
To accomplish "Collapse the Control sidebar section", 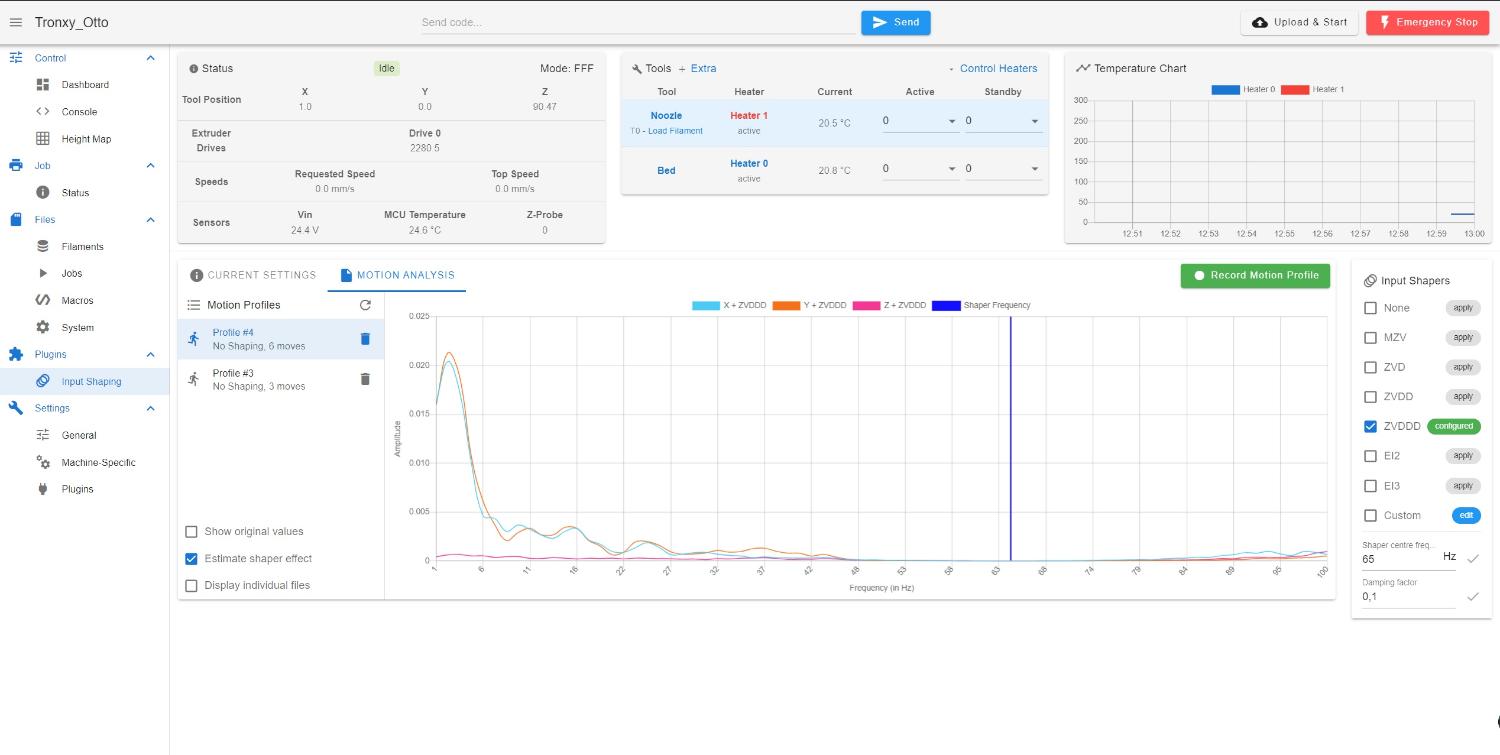I will pyautogui.click(x=151, y=58).
